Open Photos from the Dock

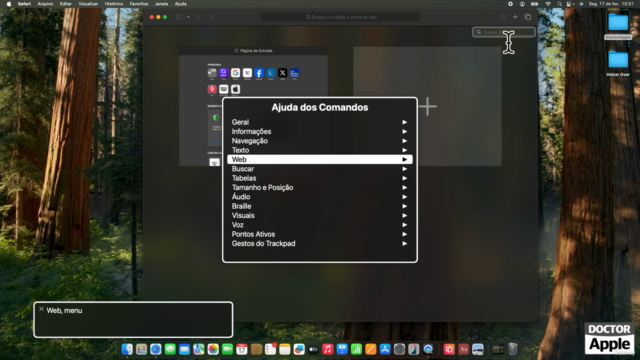(213, 349)
